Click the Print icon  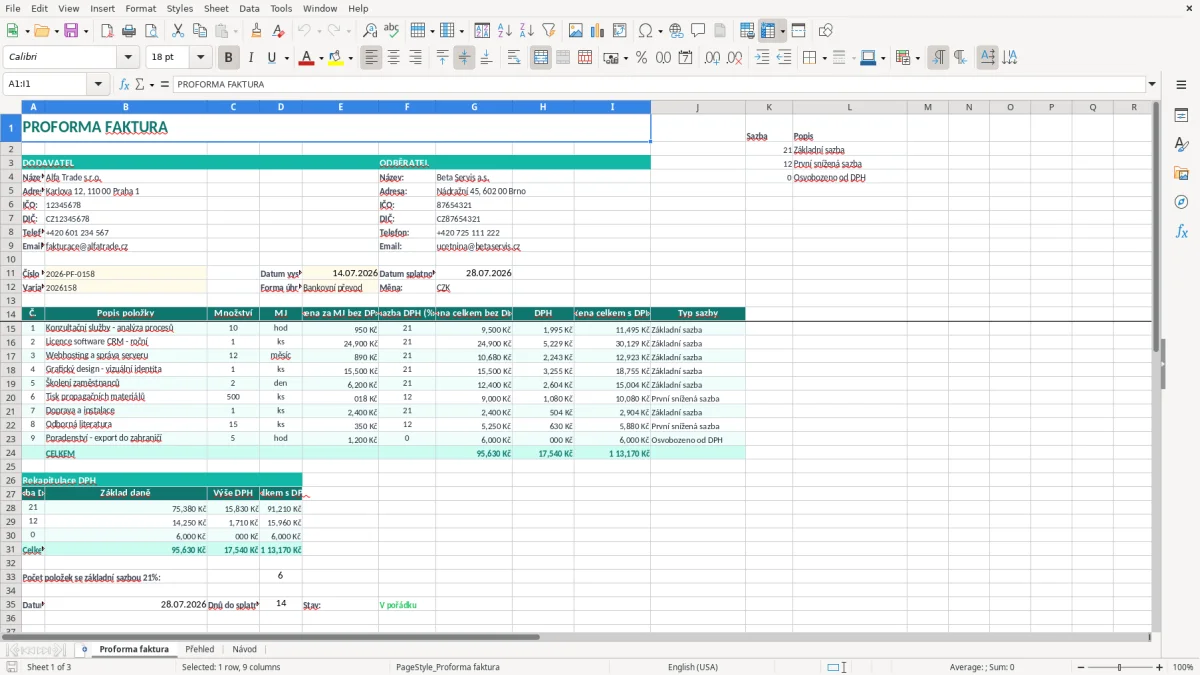[x=129, y=31]
